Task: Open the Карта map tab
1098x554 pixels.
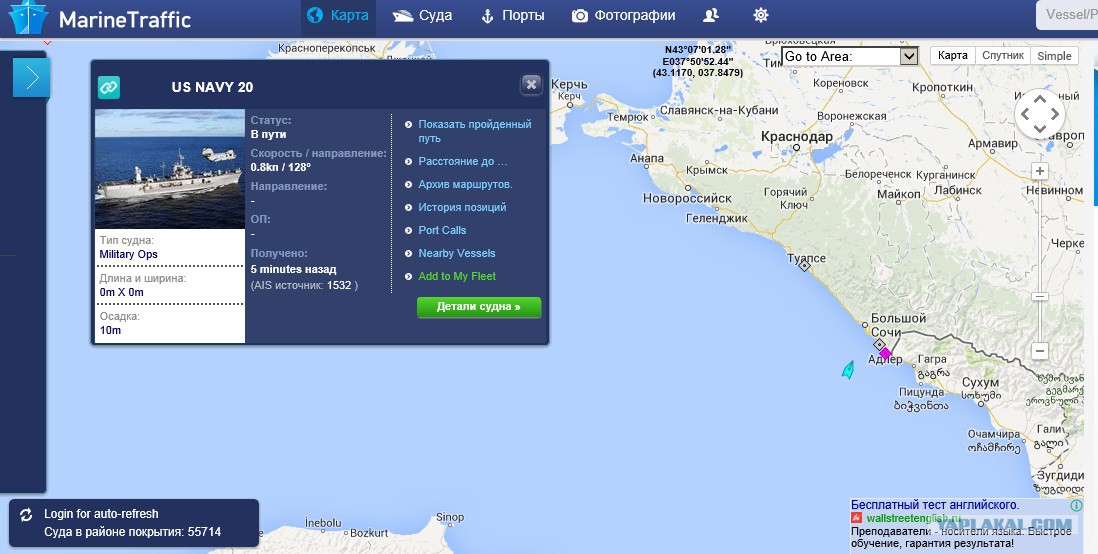Action: pyautogui.click(x=338, y=16)
